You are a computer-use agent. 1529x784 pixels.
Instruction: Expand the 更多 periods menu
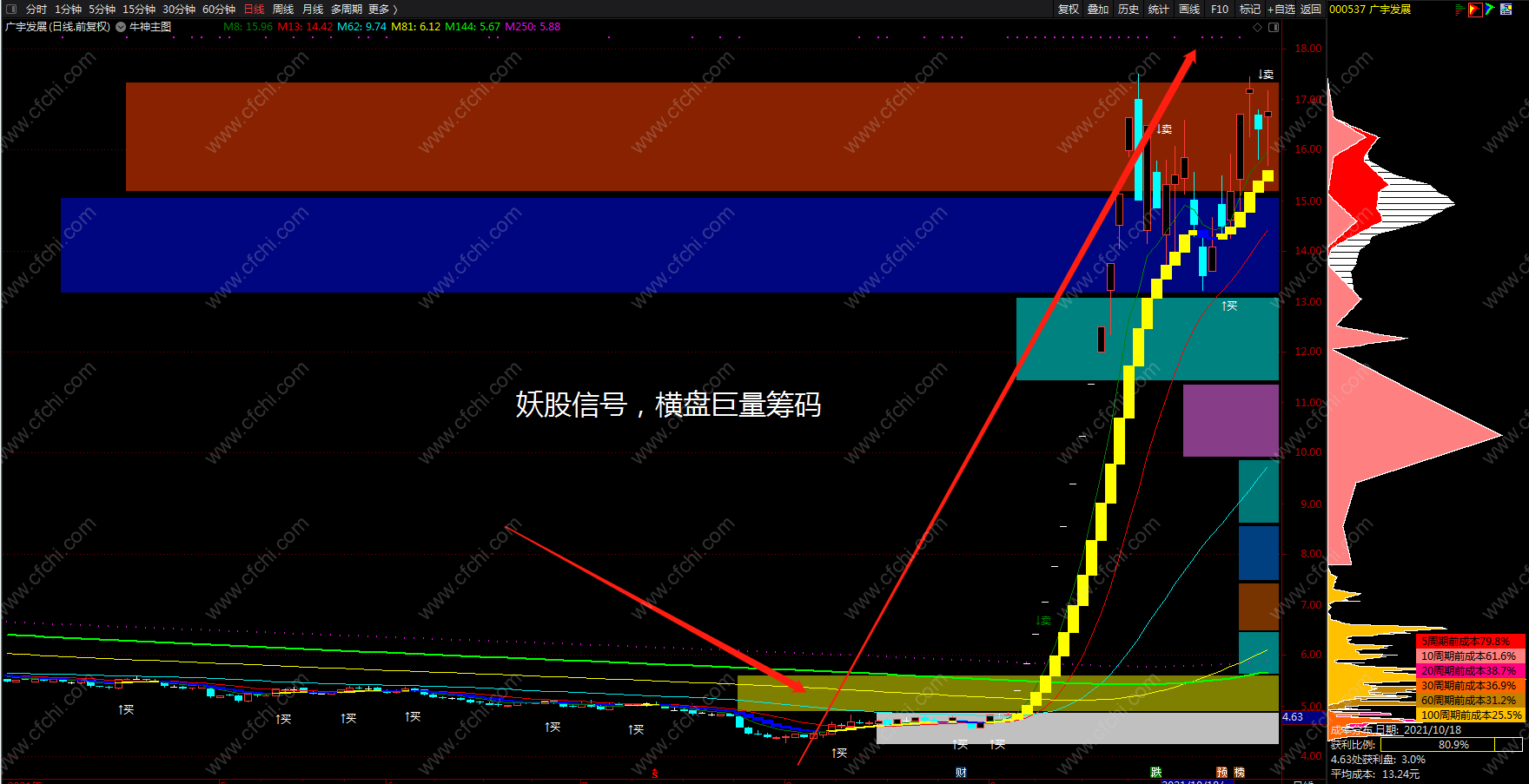point(382,10)
